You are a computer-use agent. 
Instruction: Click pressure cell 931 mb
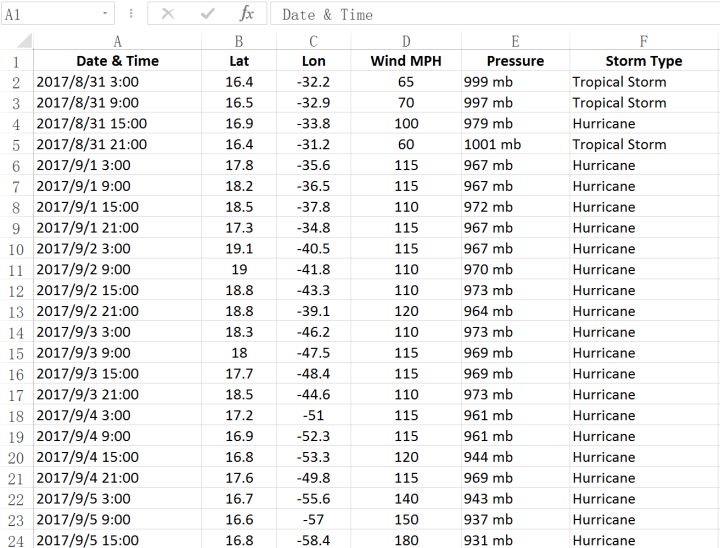click(515, 540)
